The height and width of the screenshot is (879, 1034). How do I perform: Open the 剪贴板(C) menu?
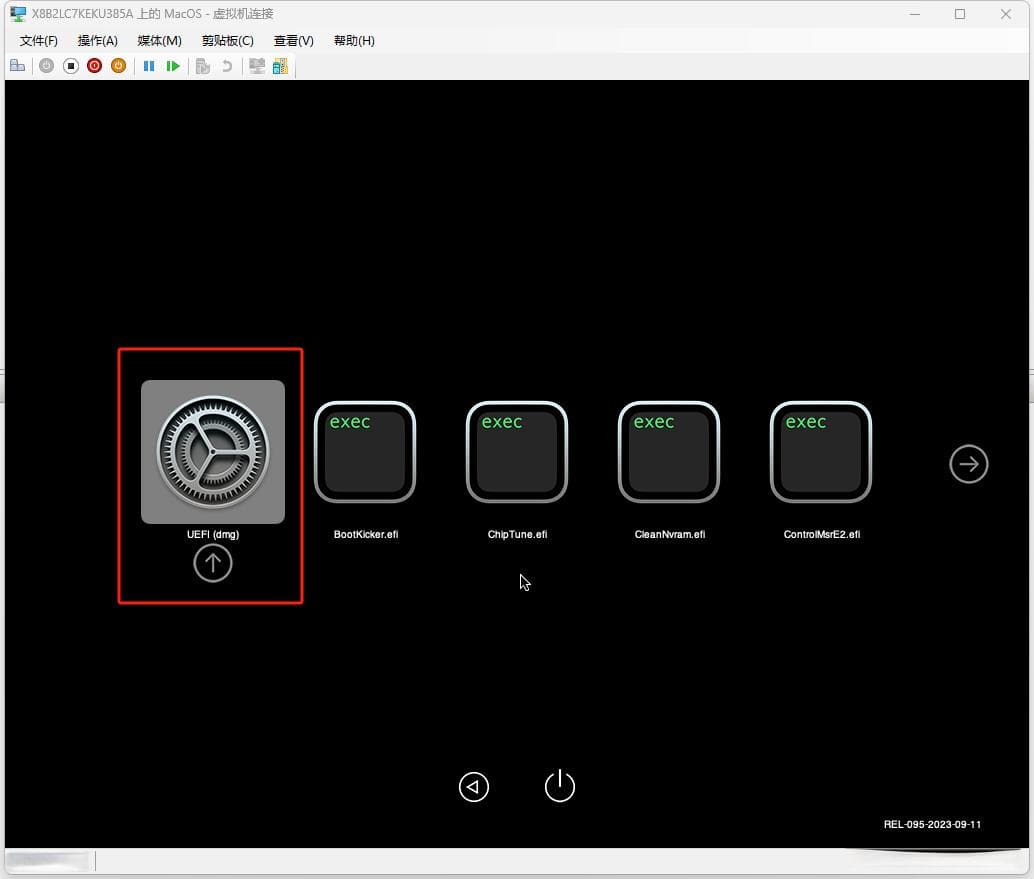(x=228, y=41)
